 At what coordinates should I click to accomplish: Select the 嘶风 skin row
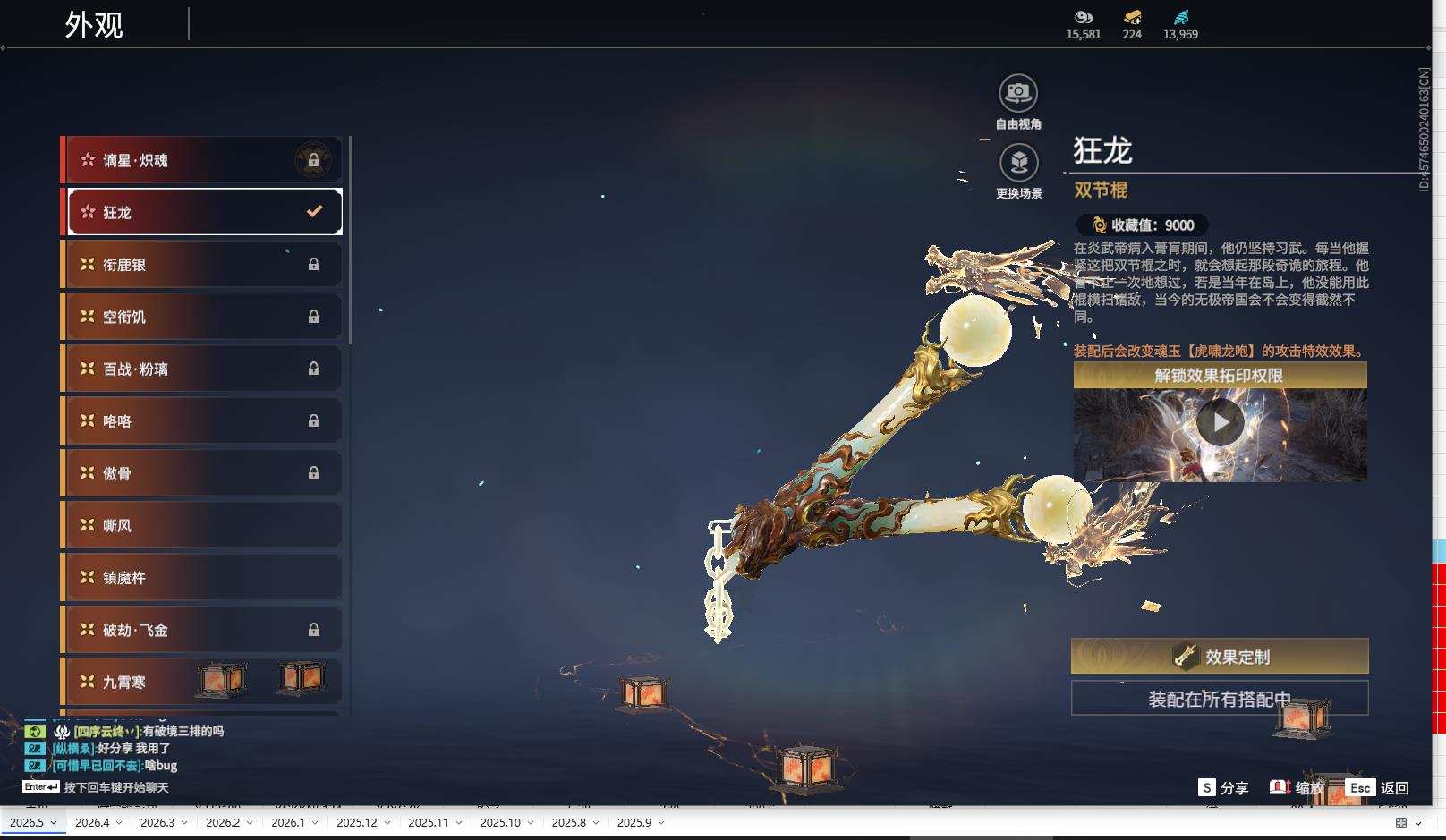click(201, 525)
